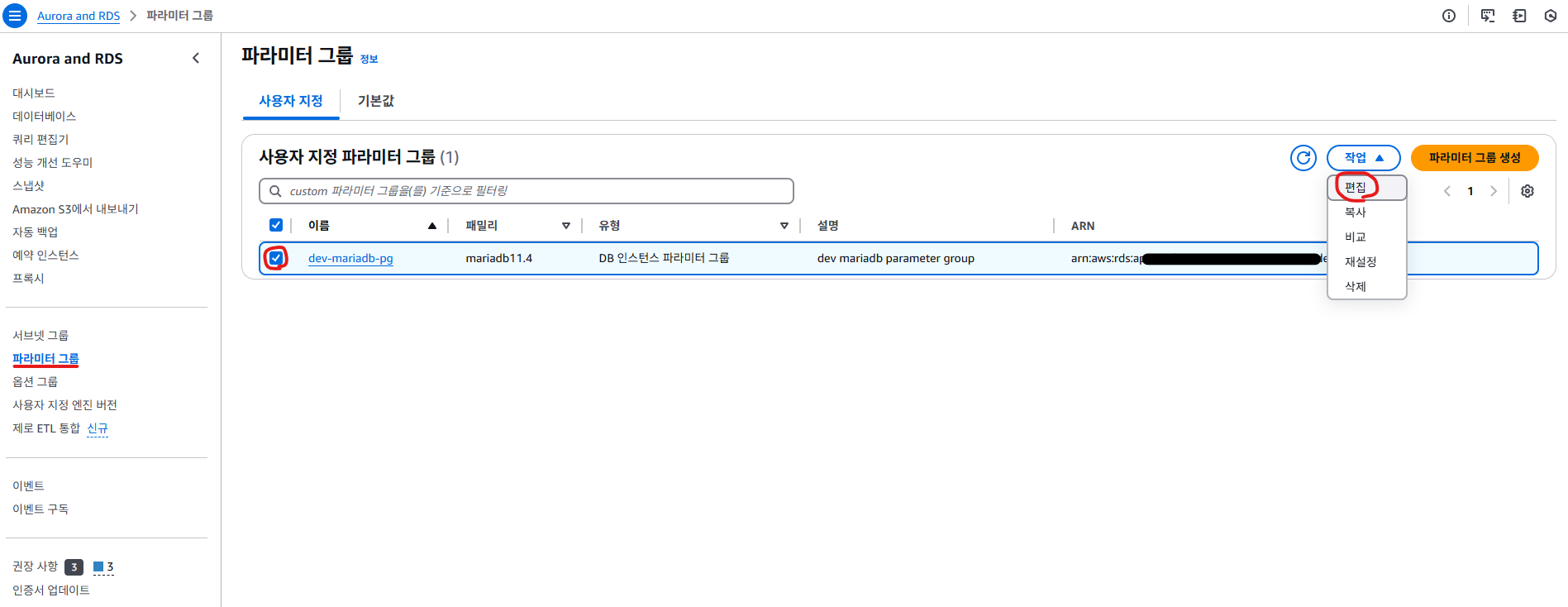Open the hamburger navigation menu

pos(15,16)
